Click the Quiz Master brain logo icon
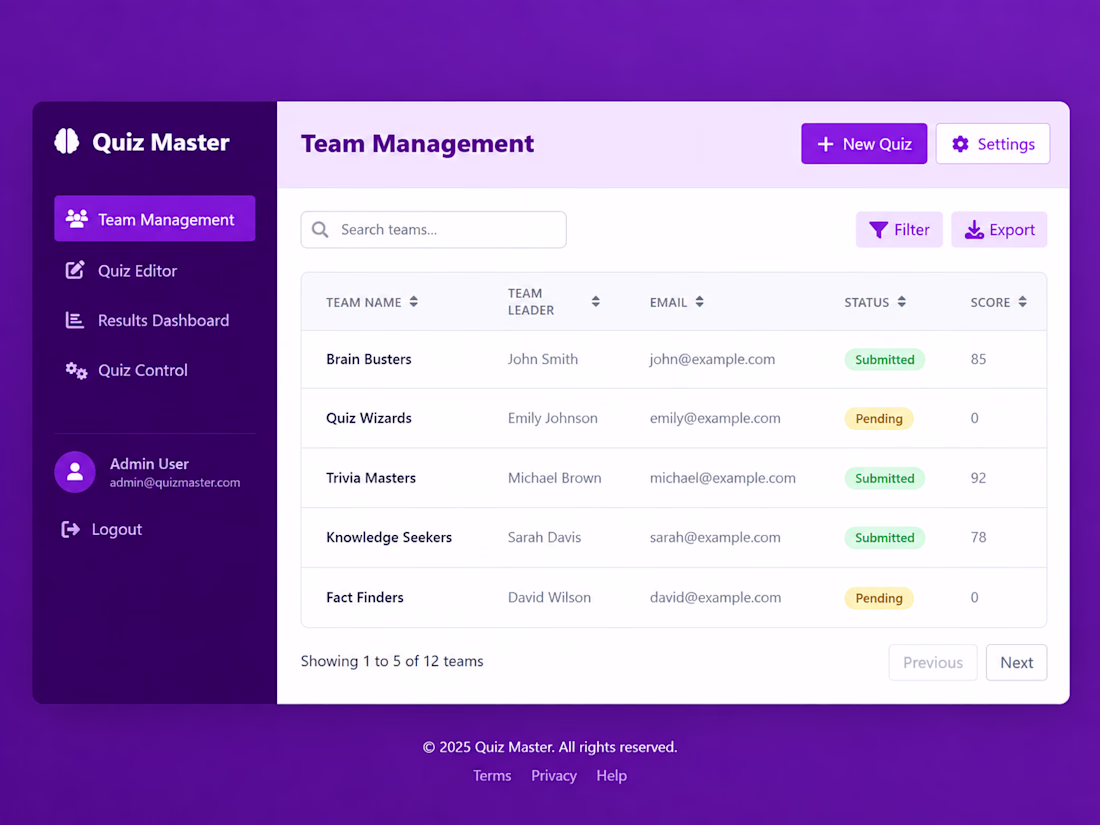 point(67,141)
